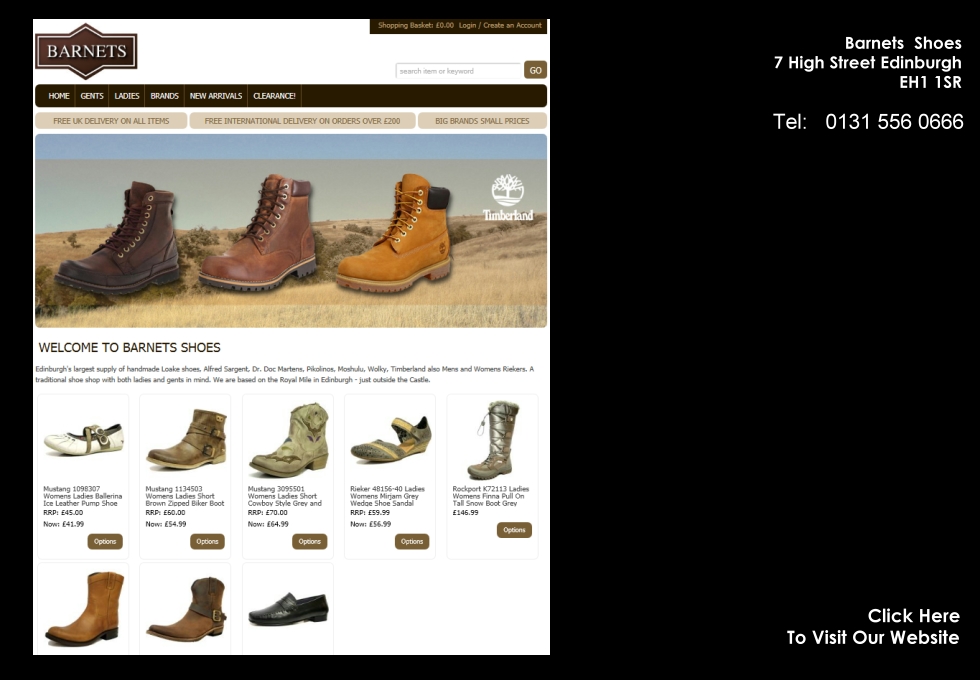Click Options for Rieker 48156-40 sandal
The image size is (980, 680).
click(412, 541)
